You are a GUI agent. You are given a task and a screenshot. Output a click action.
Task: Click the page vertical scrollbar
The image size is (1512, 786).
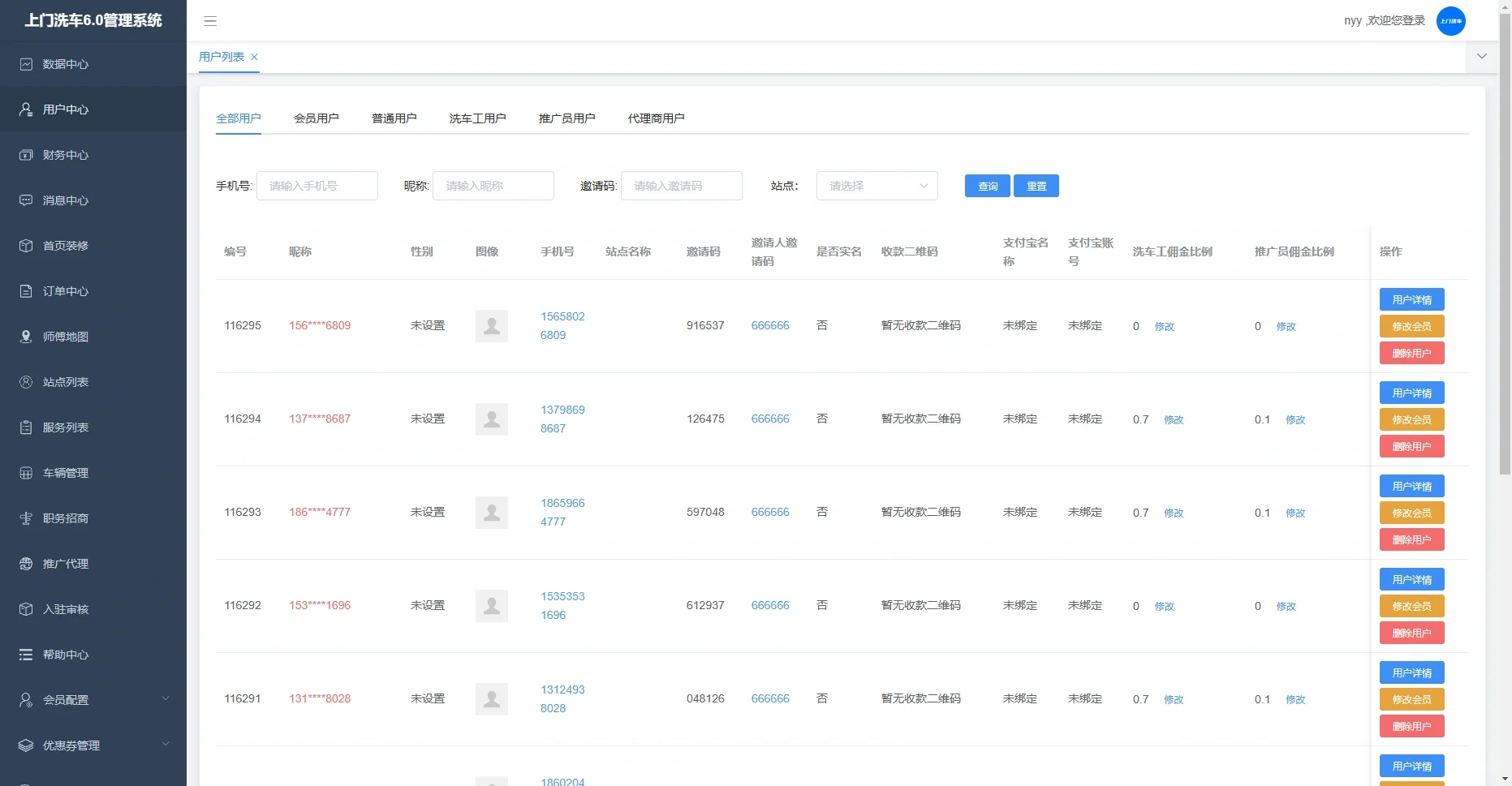[x=1505, y=243]
